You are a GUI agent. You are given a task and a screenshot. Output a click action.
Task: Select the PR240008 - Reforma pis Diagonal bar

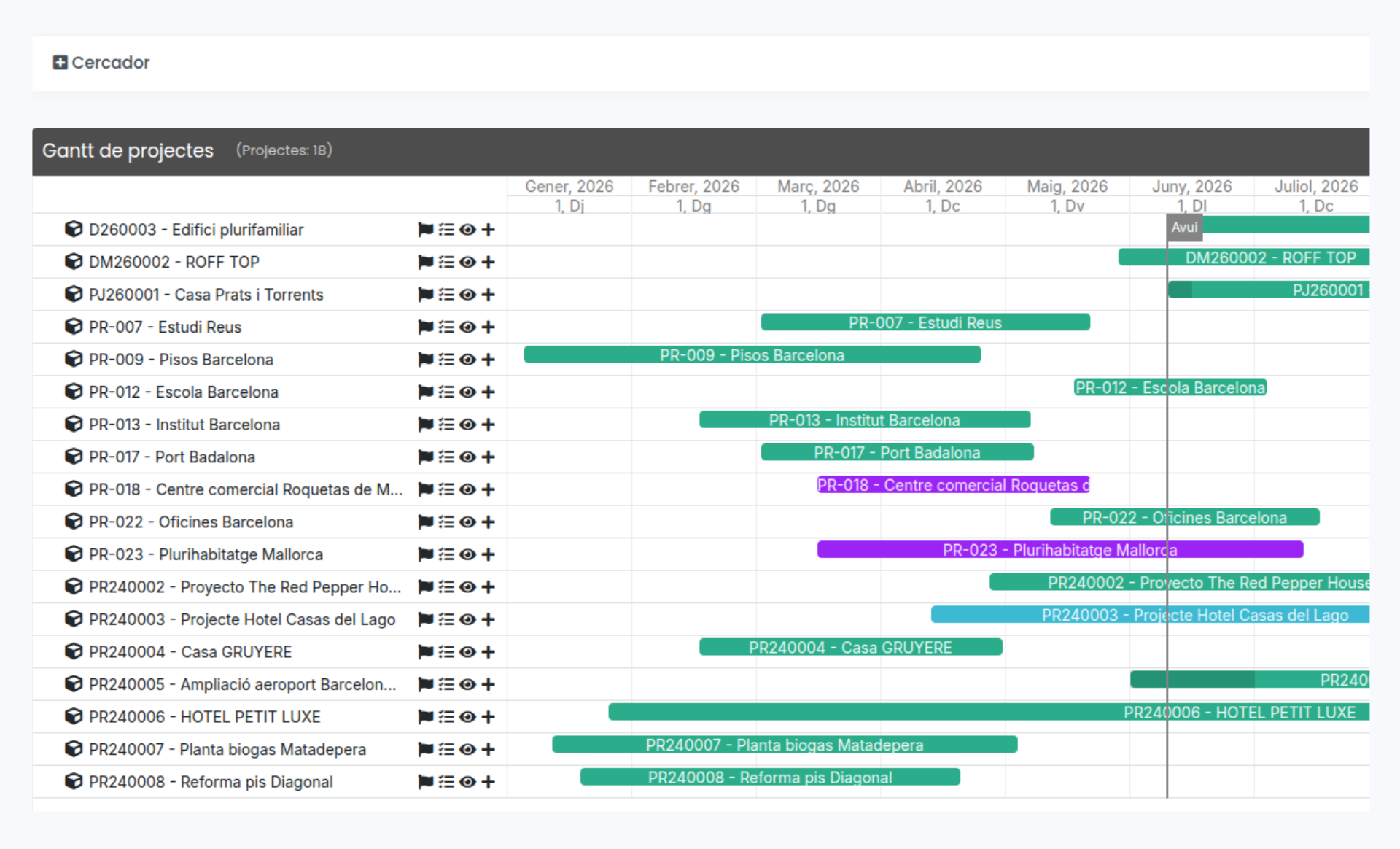pos(770,778)
